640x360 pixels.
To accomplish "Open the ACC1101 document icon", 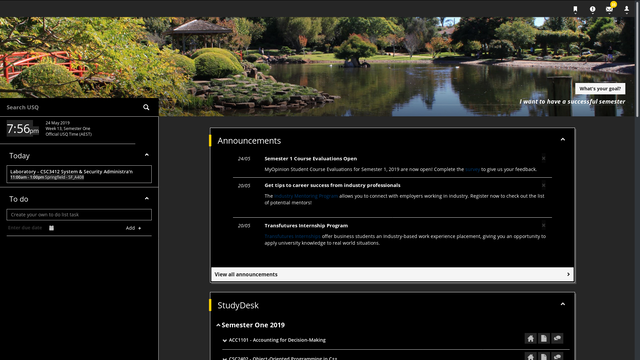I will [544, 338].
